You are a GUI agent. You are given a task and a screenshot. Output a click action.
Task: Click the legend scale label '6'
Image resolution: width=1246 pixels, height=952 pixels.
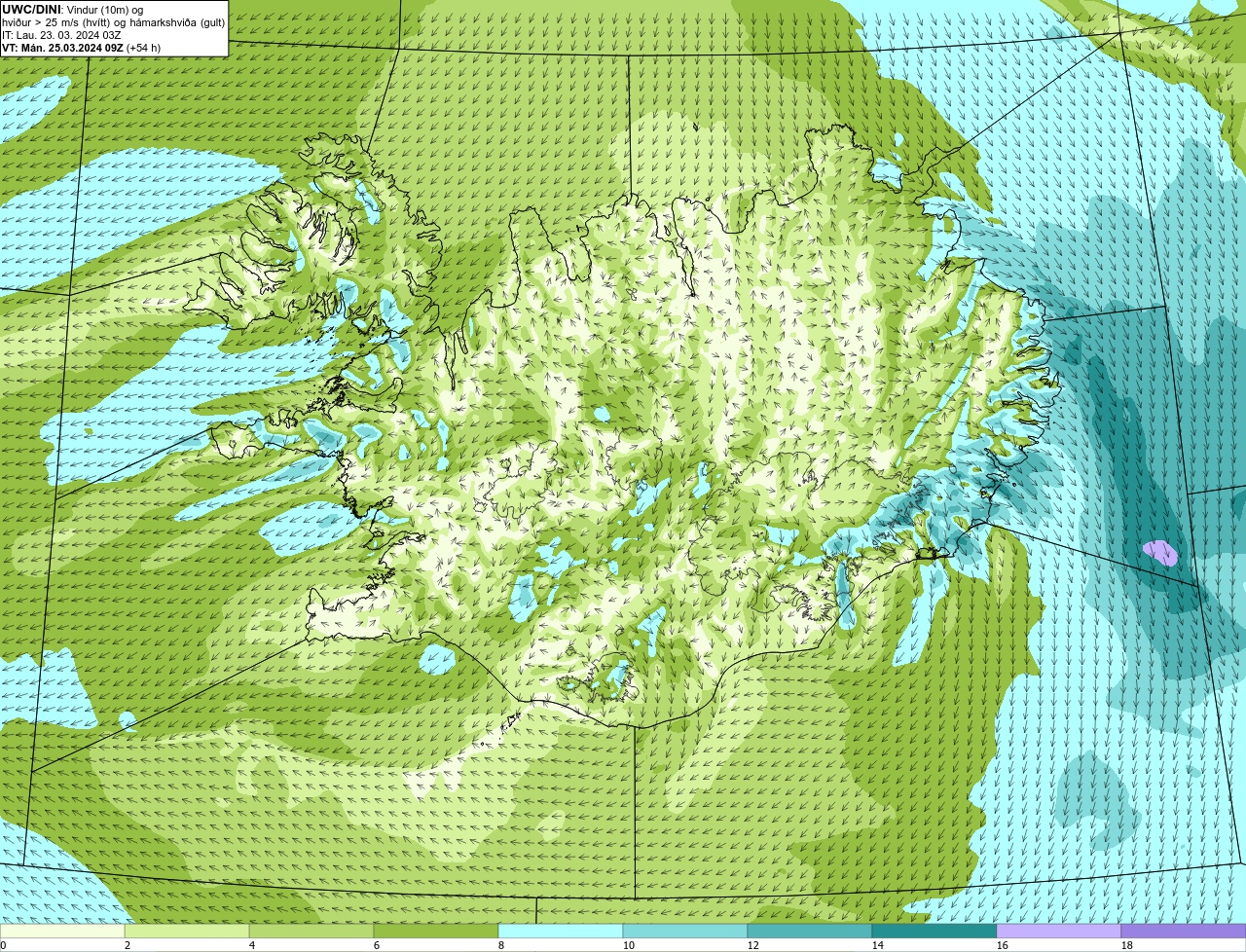377,945
